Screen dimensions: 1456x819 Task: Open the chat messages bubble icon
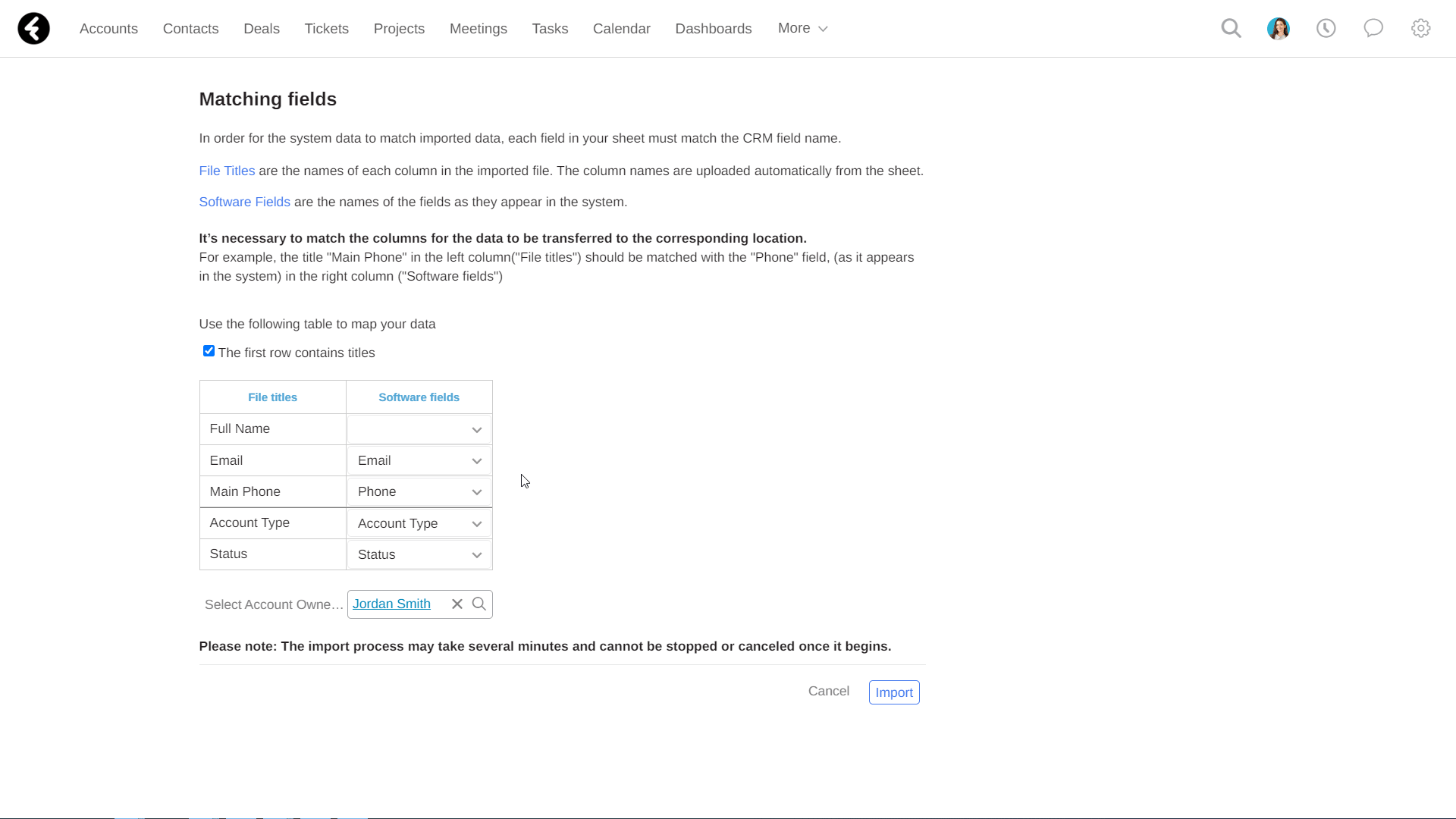[1373, 29]
